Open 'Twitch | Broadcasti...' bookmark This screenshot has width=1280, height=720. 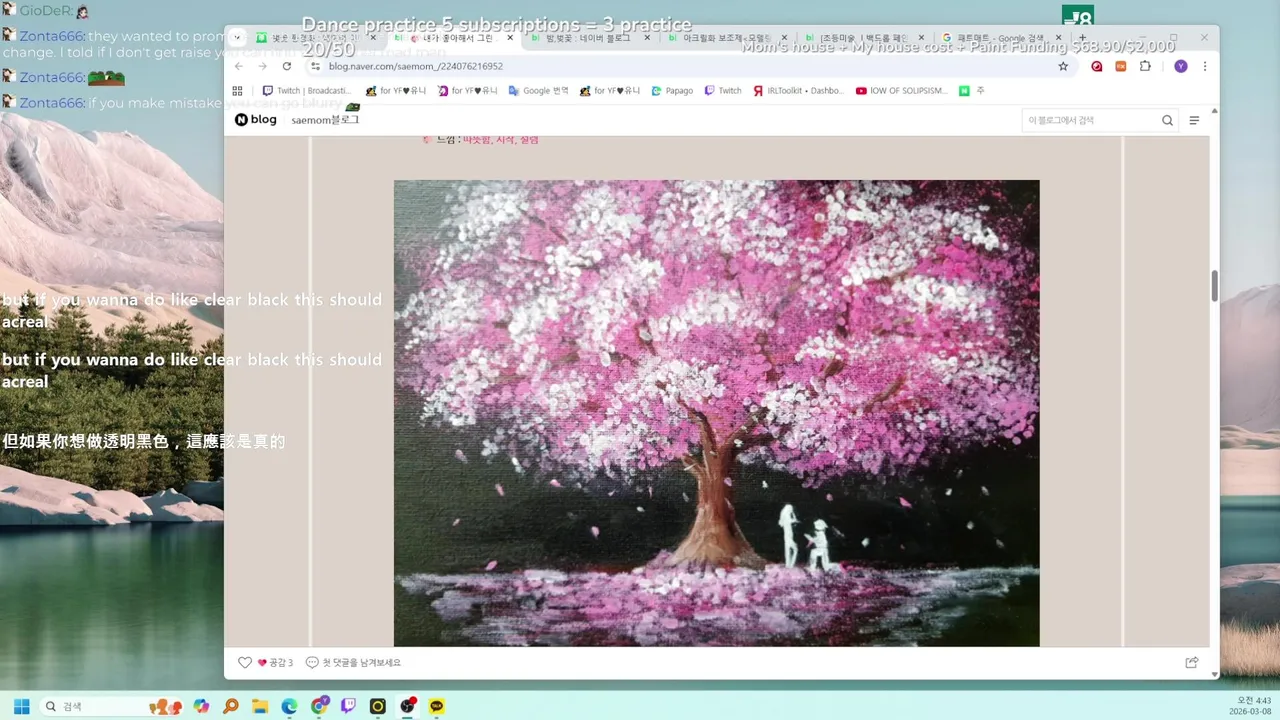(307, 90)
